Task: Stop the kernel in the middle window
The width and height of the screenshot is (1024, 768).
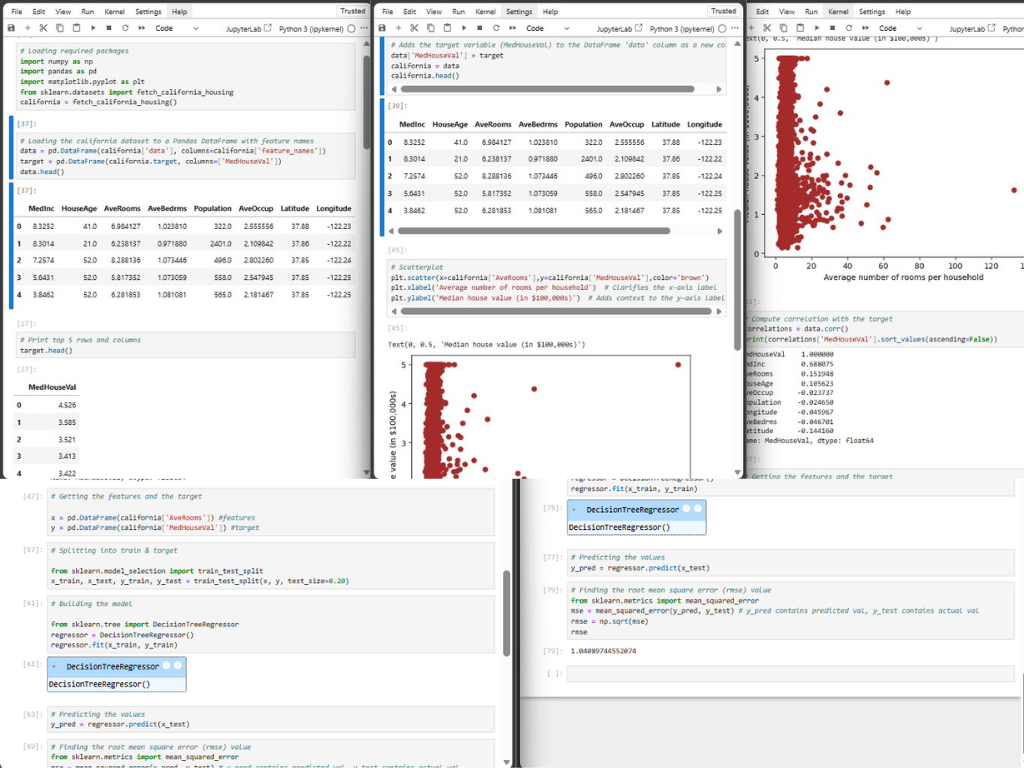Action: [x=479, y=28]
